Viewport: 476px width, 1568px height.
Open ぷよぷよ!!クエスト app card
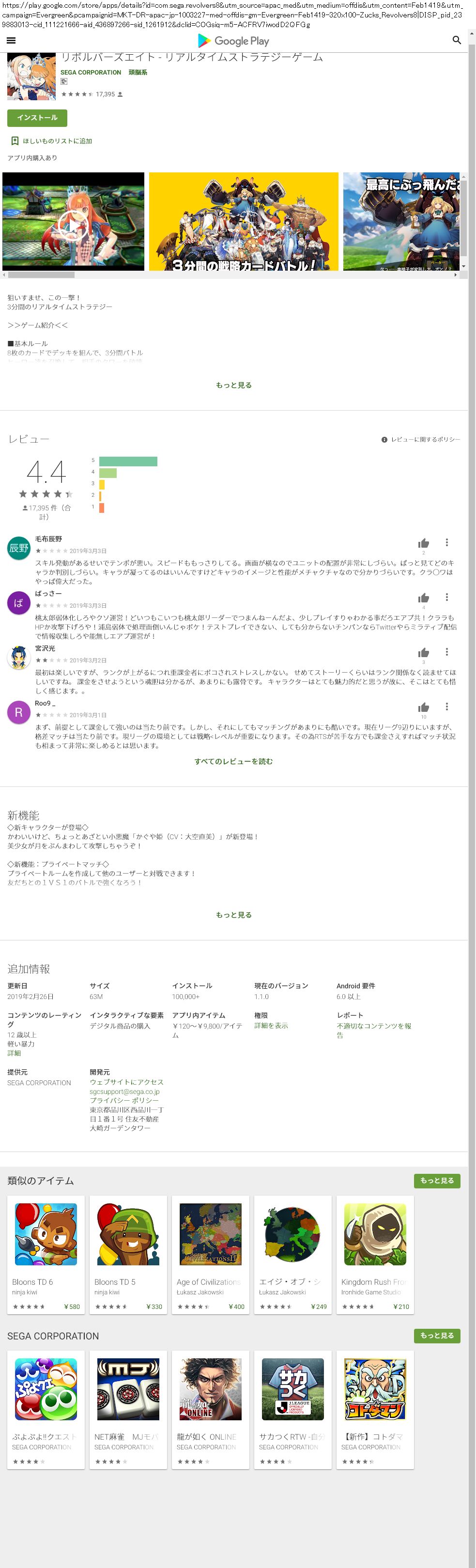(x=46, y=1410)
